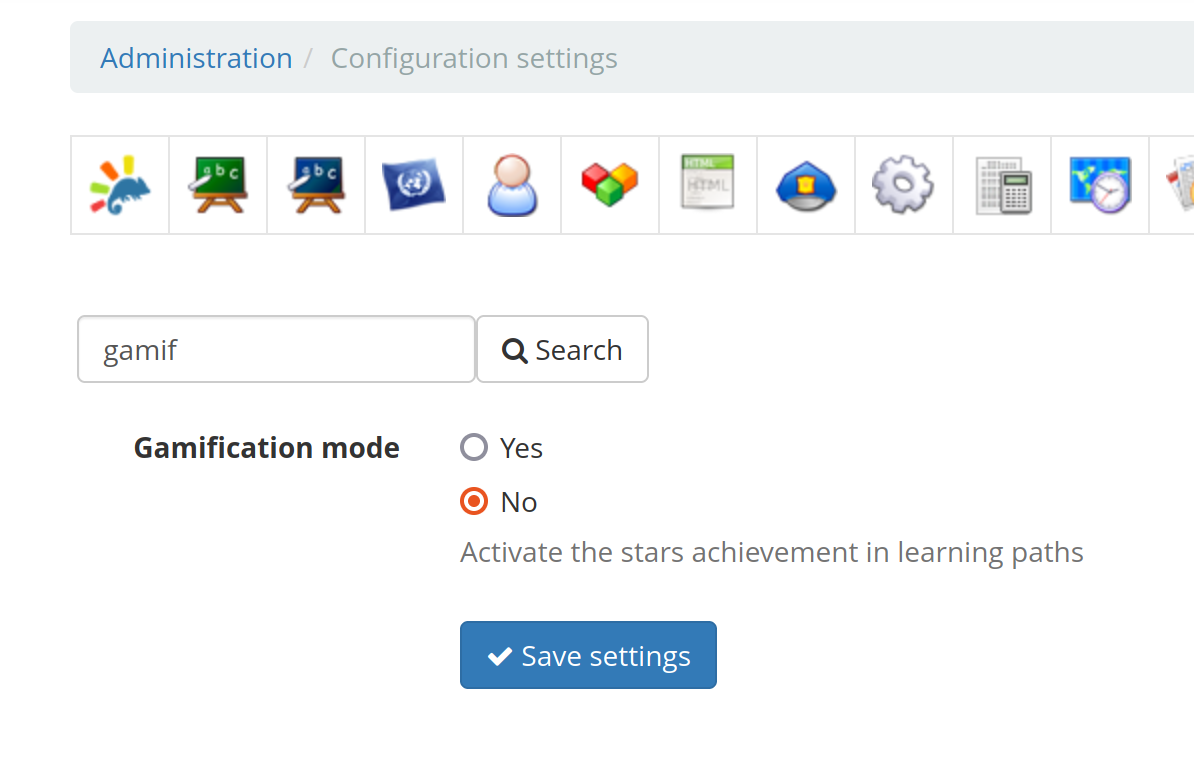Open the Languages settings flag icon

pos(413,185)
